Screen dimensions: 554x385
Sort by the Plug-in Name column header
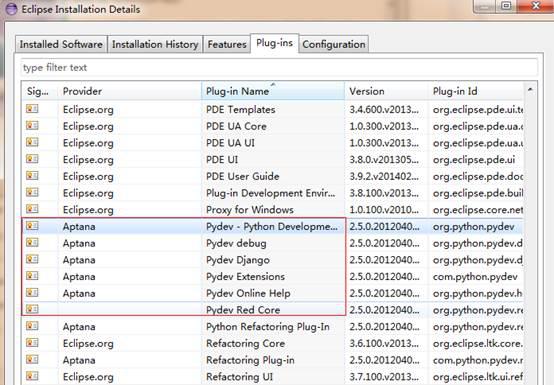[x=273, y=91]
